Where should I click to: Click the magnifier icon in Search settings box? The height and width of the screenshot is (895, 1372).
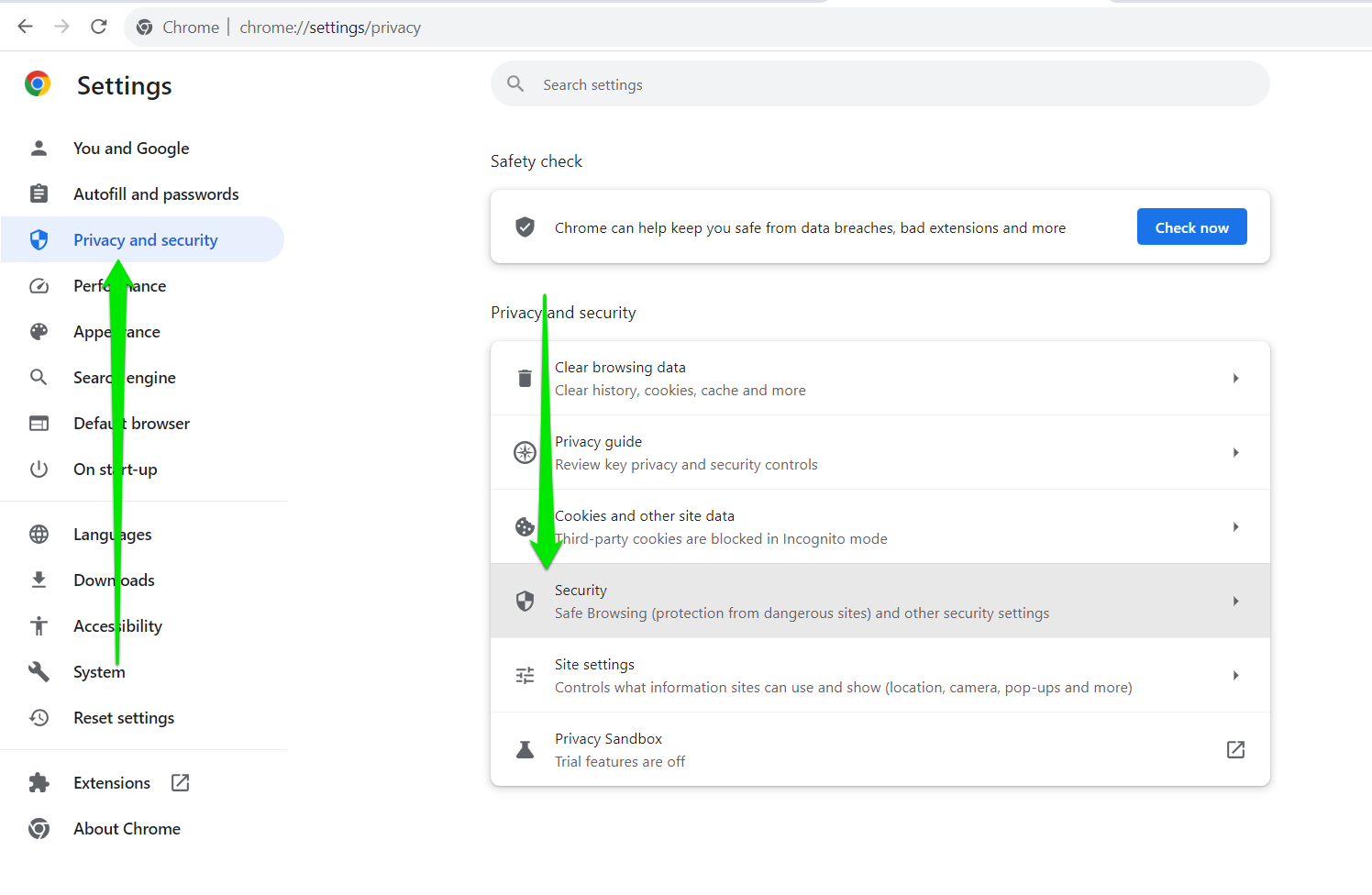[x=515, y=83]
